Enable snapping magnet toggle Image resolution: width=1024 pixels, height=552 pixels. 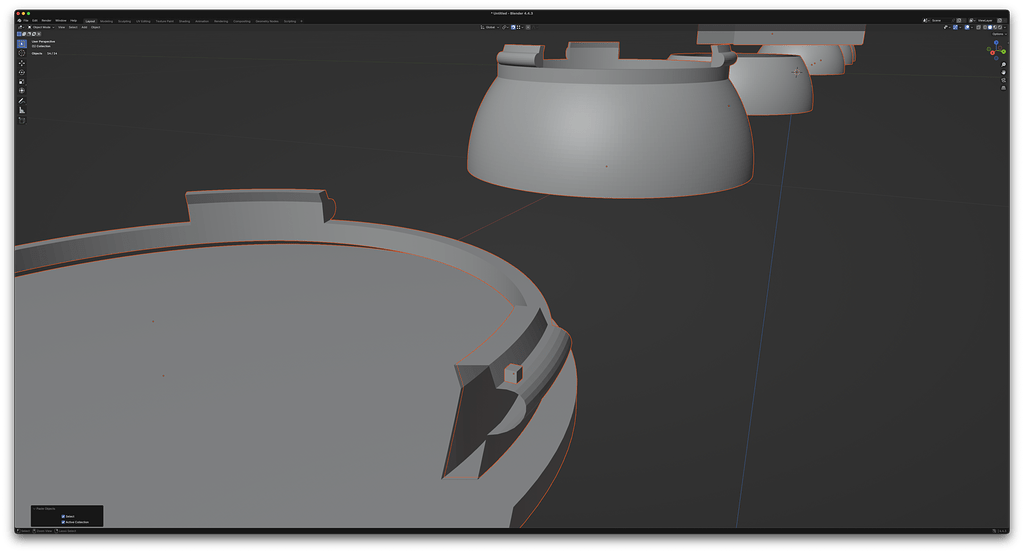[513, 27]
